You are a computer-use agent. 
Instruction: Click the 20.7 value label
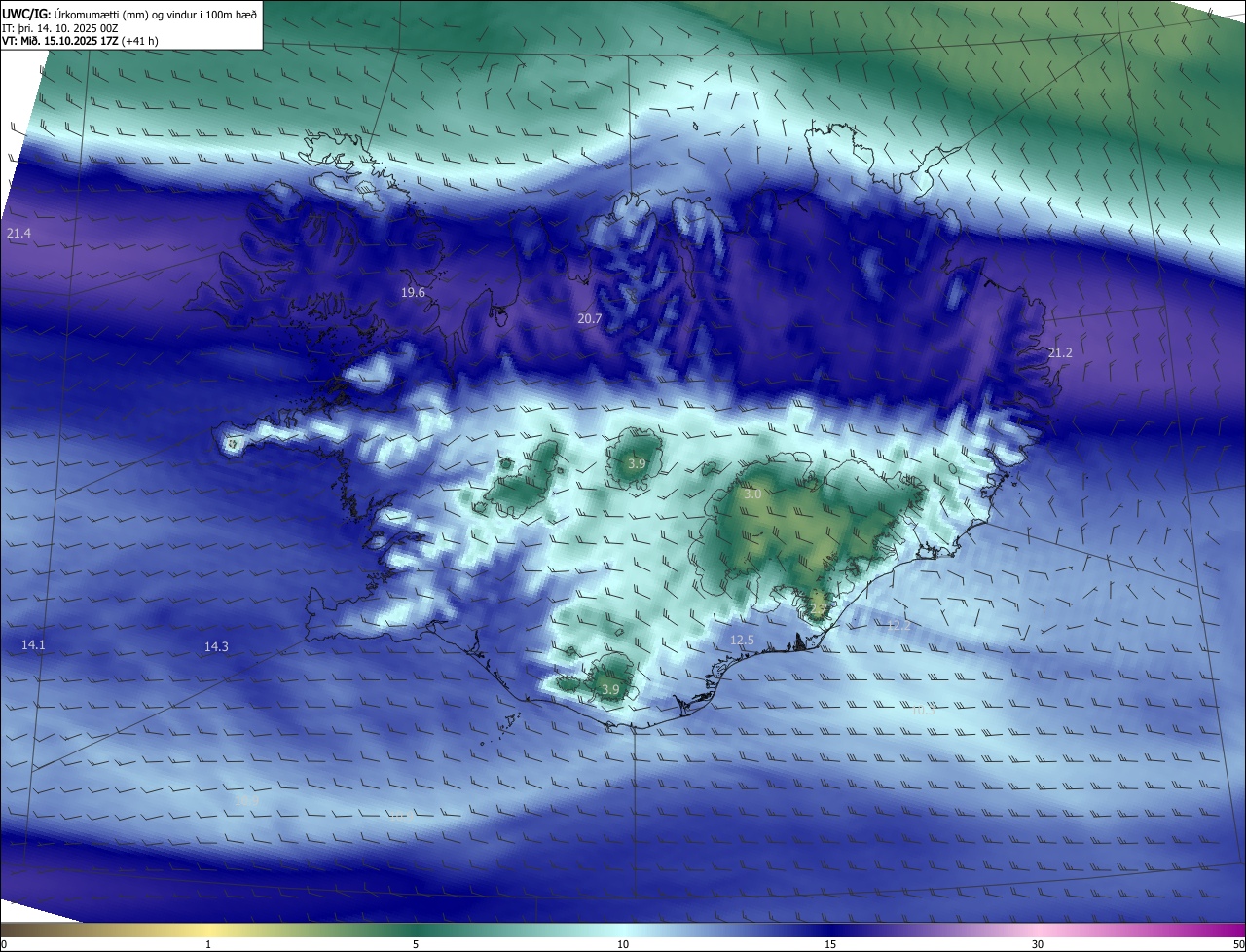pyautogui.click(x=590, y=319)
